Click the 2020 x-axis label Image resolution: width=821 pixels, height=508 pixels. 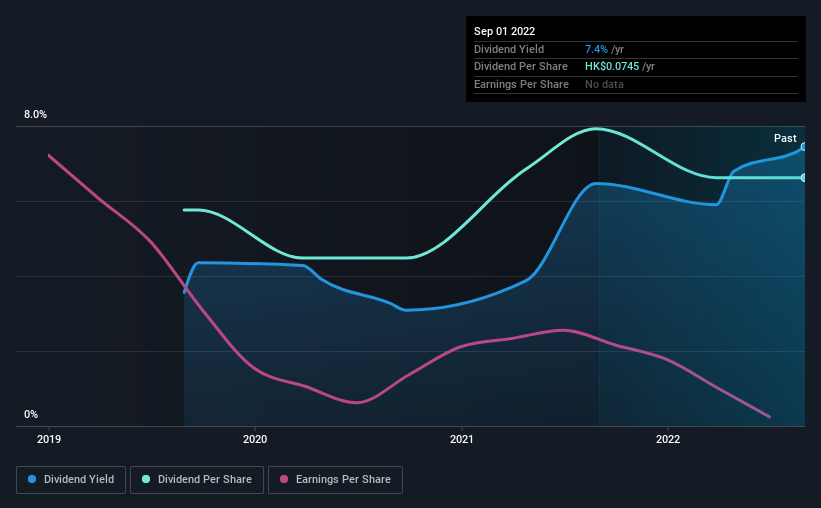pos(255,439)
